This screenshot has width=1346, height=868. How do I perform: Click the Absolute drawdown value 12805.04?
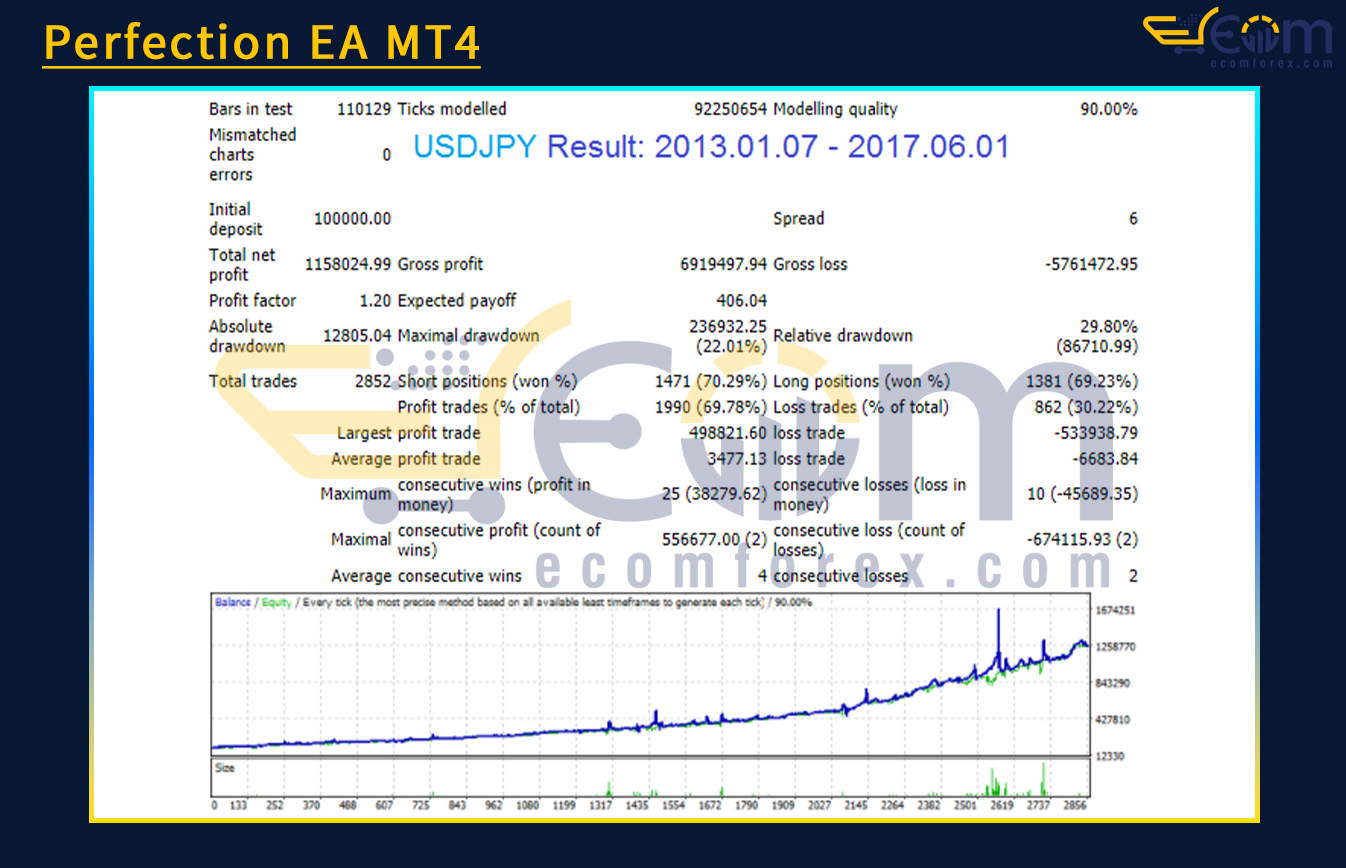(357, 336)
